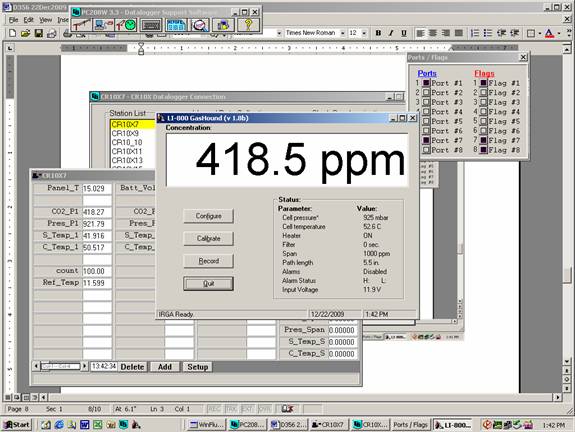Click the Windows Start button
The image size is (575, 432).
[x=17, y=425]
